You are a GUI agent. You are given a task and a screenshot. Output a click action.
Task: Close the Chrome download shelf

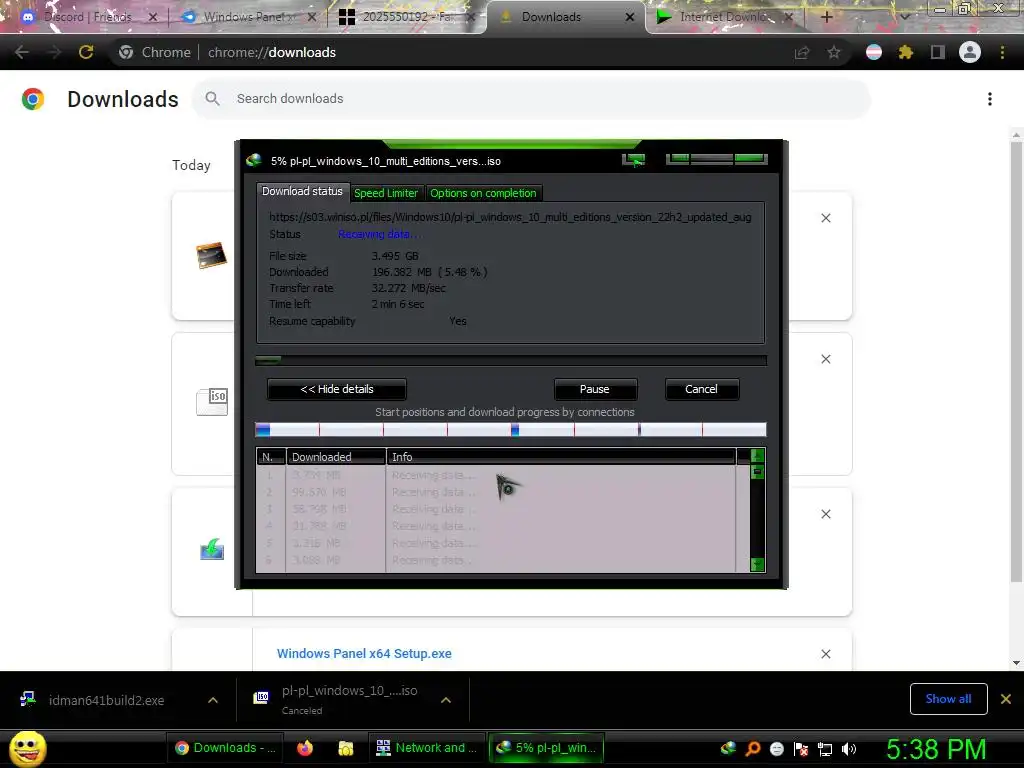pyautogui.click(x=1006, y=699)
